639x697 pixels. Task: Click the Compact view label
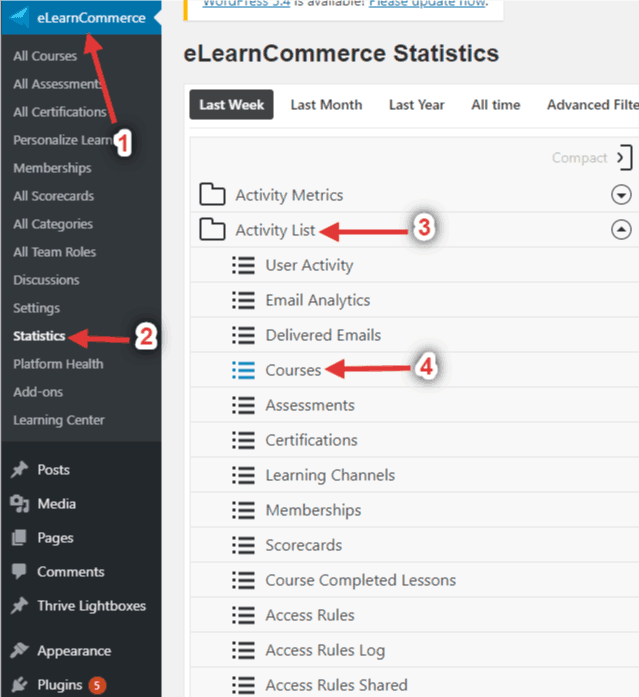point(579,157)
